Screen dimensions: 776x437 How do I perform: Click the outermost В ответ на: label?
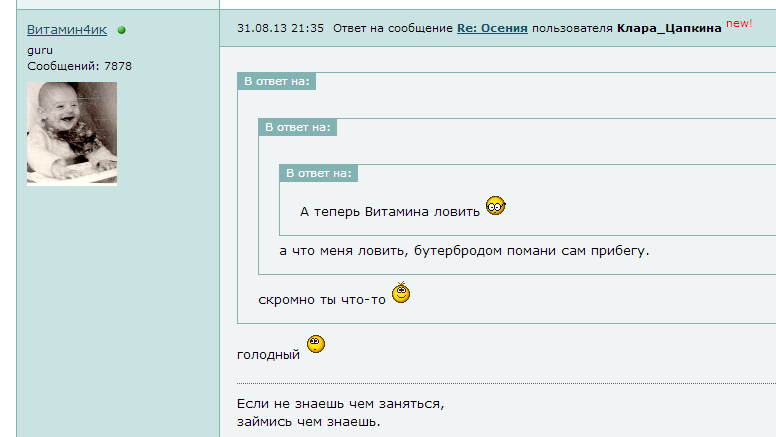277,81
